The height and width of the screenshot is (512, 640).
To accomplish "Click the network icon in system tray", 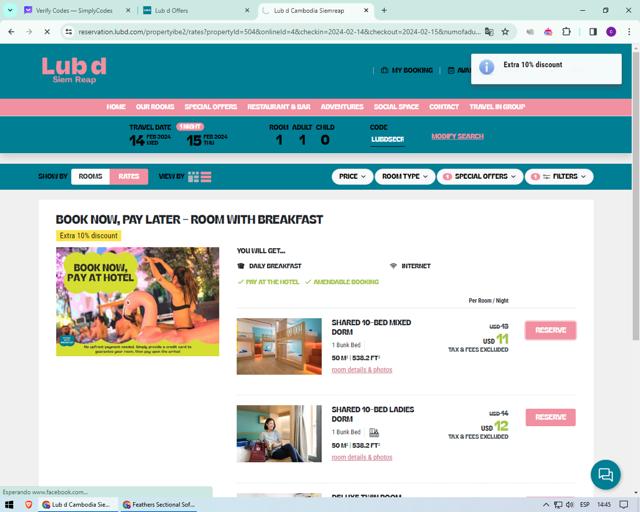I will pos(558,505).
